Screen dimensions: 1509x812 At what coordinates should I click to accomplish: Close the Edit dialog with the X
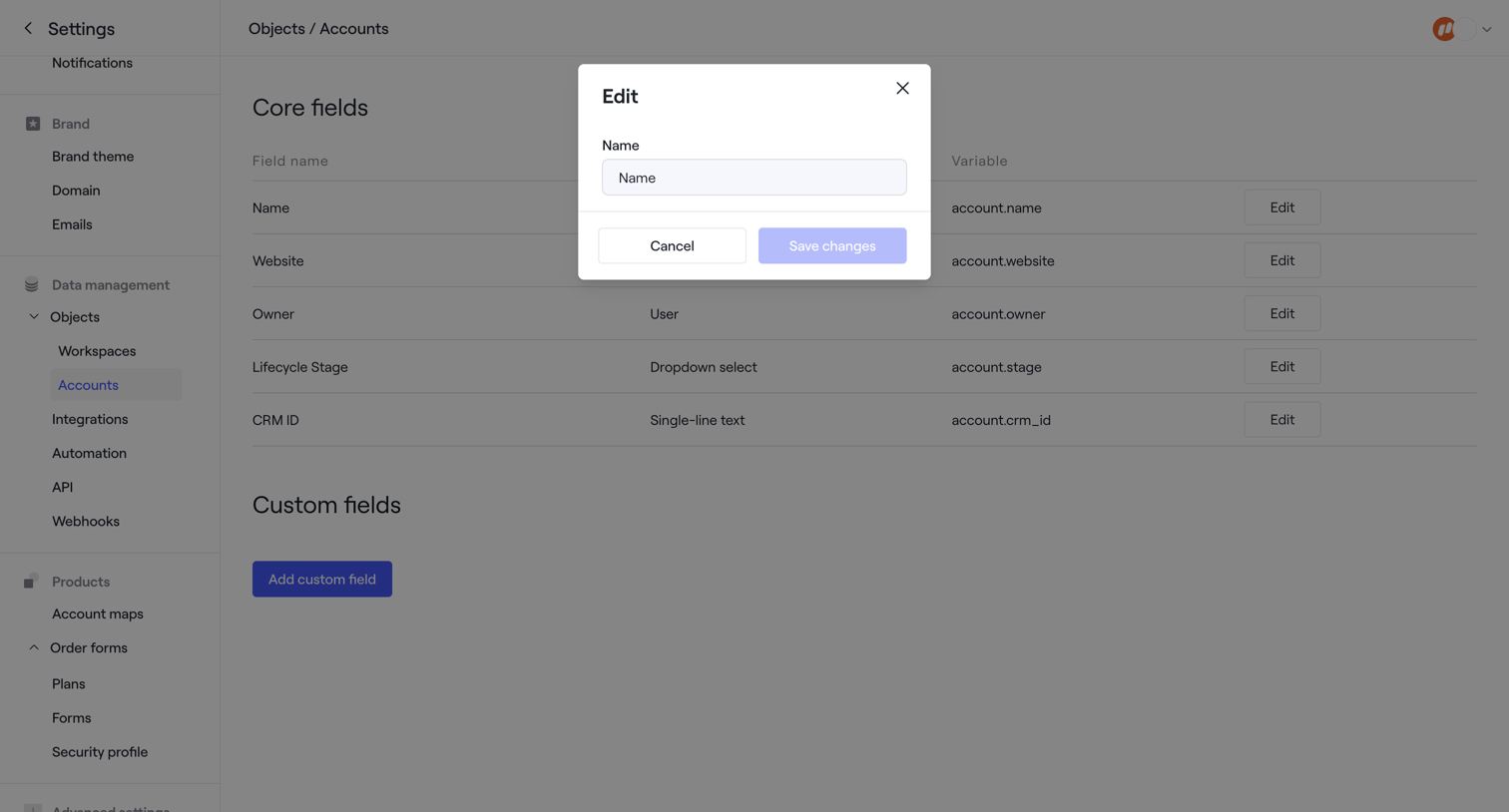coord(902,88)
